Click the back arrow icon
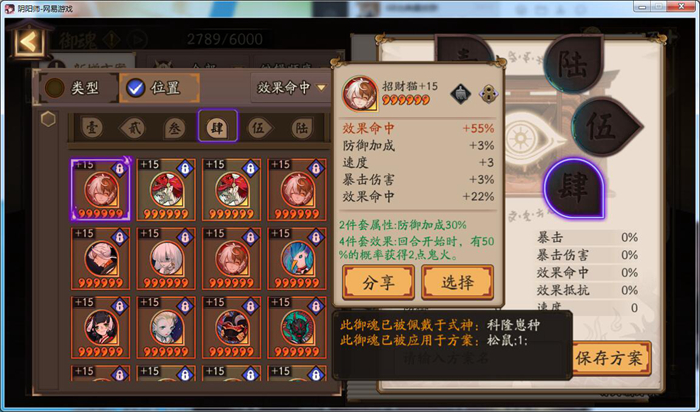This screenshot has height=412, width=700. point(29,41)
